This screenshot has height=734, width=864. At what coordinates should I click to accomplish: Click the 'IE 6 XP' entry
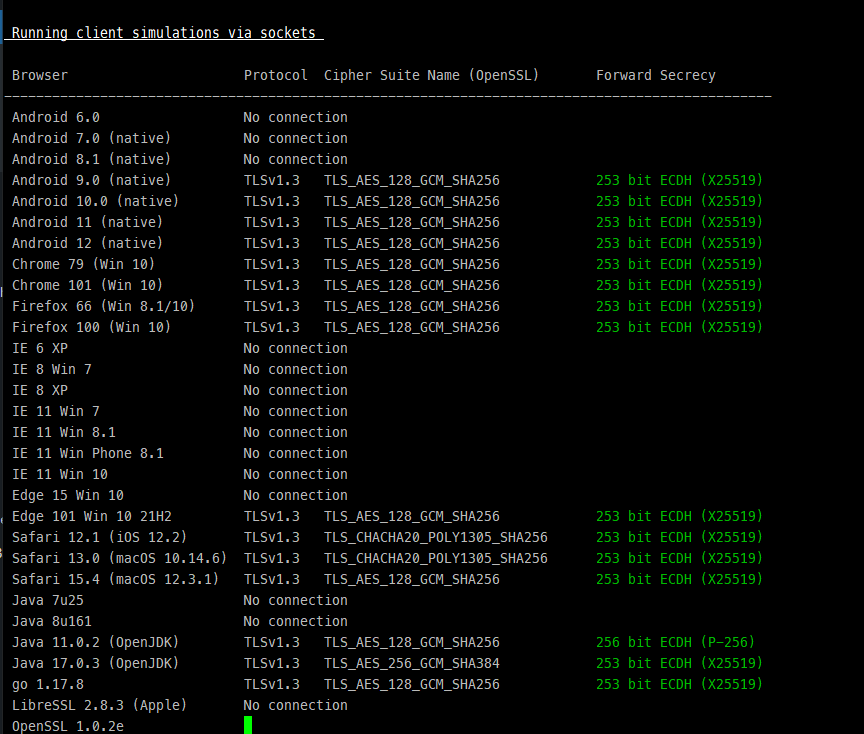(x=40, y=348)
